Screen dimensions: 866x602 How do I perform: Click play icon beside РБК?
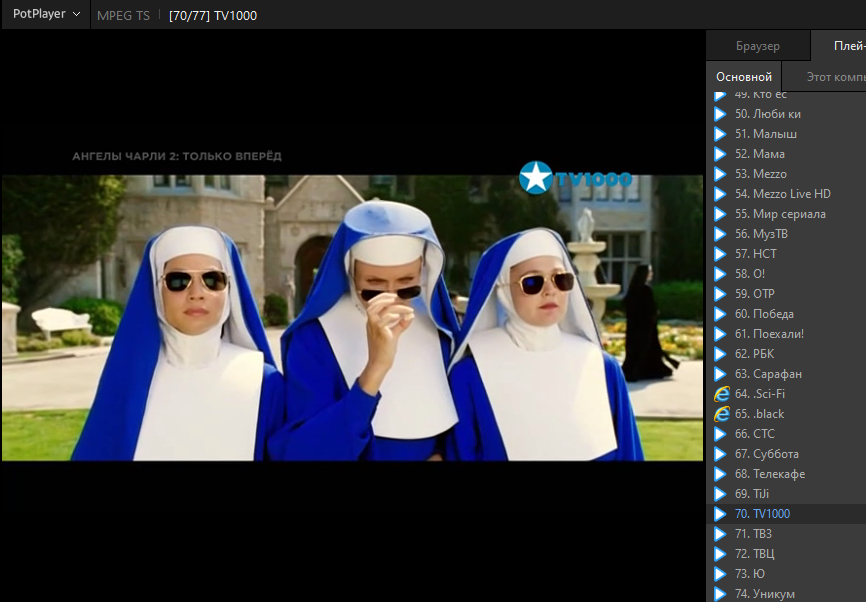point(720,354)
